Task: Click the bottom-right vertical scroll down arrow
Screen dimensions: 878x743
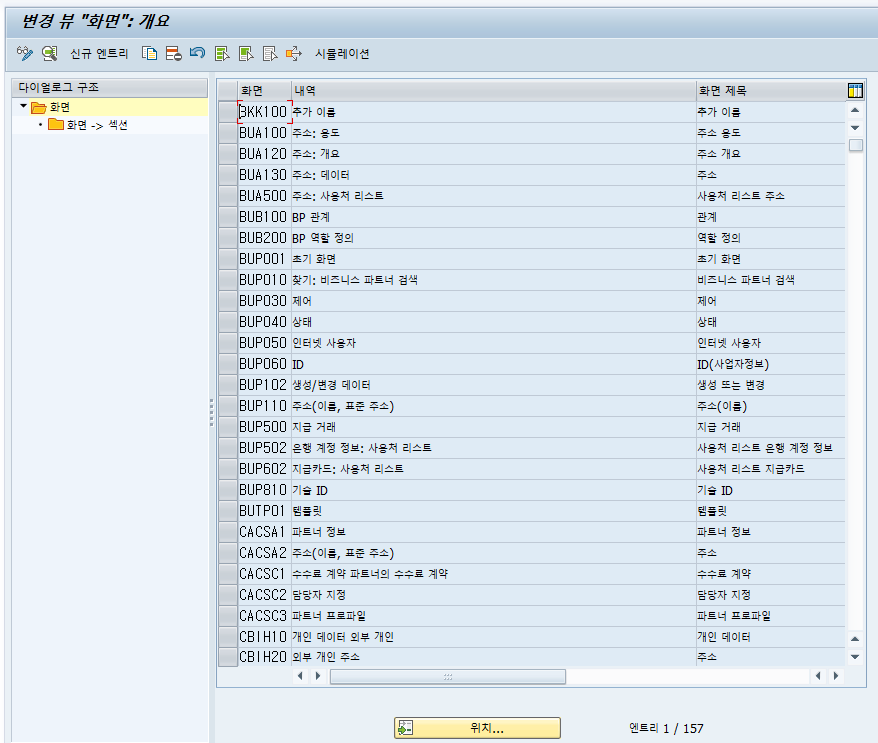Action: pyautogui.click(x=855, y=657)
